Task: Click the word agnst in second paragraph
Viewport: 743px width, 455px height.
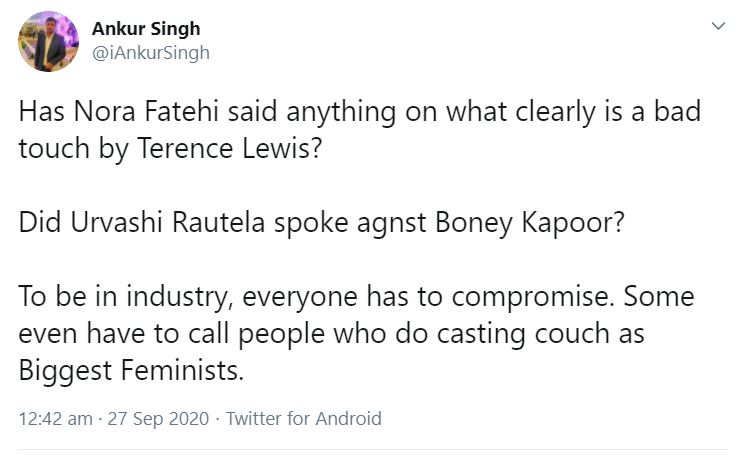Action: 391,224
